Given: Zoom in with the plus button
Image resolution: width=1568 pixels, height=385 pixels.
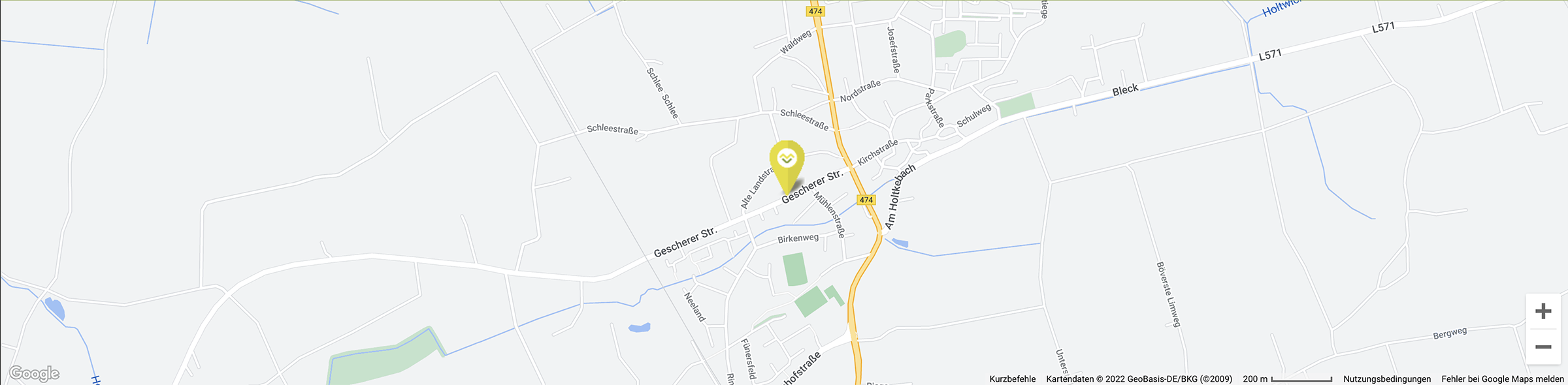Looking at the screenshot, I should 1543,311.
